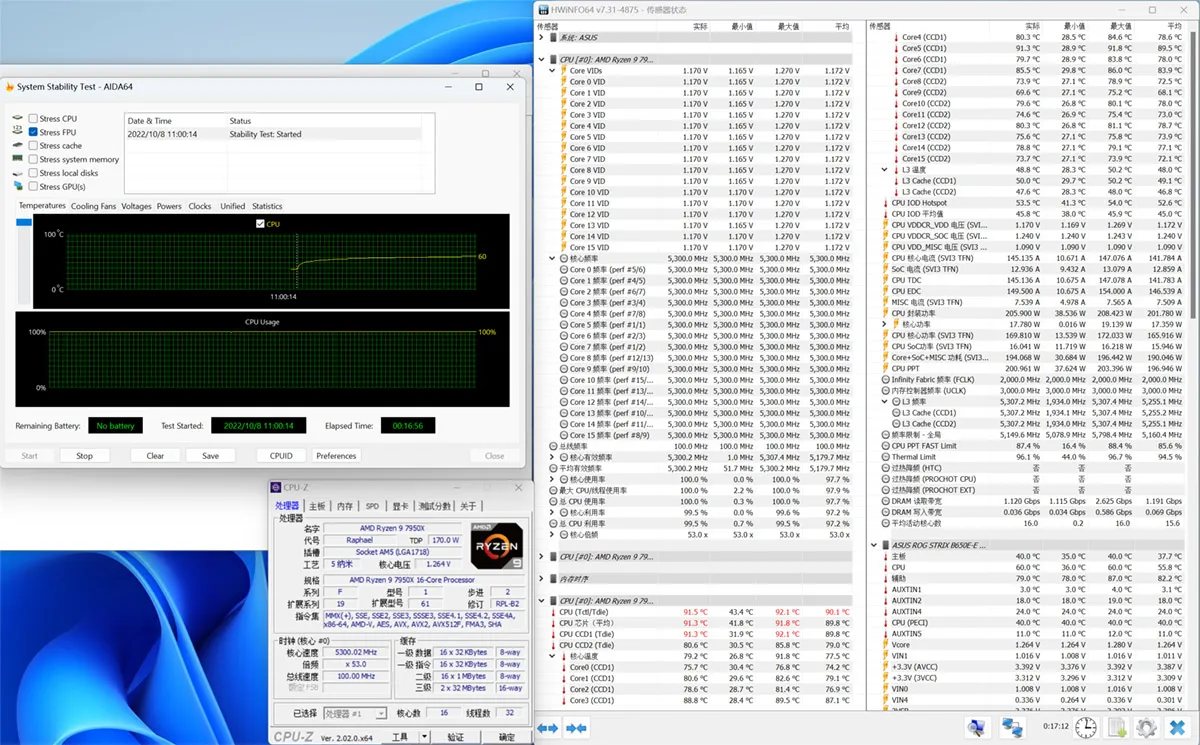Click the 验证 button in CPU-Z
Screen dimensions: 1200x745
coord(456,737)
